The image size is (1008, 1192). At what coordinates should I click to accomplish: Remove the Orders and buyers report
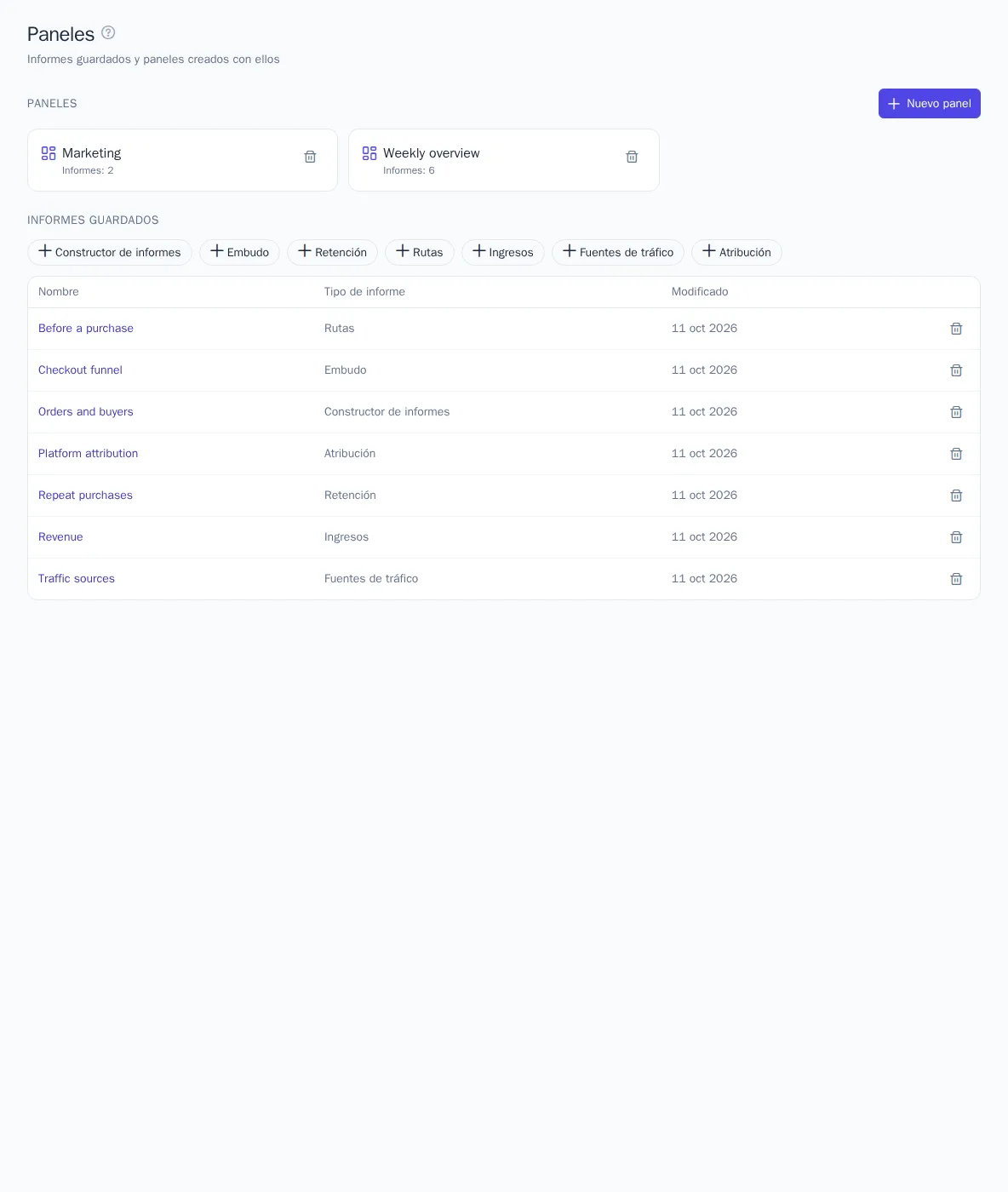[x=956, y=412]
